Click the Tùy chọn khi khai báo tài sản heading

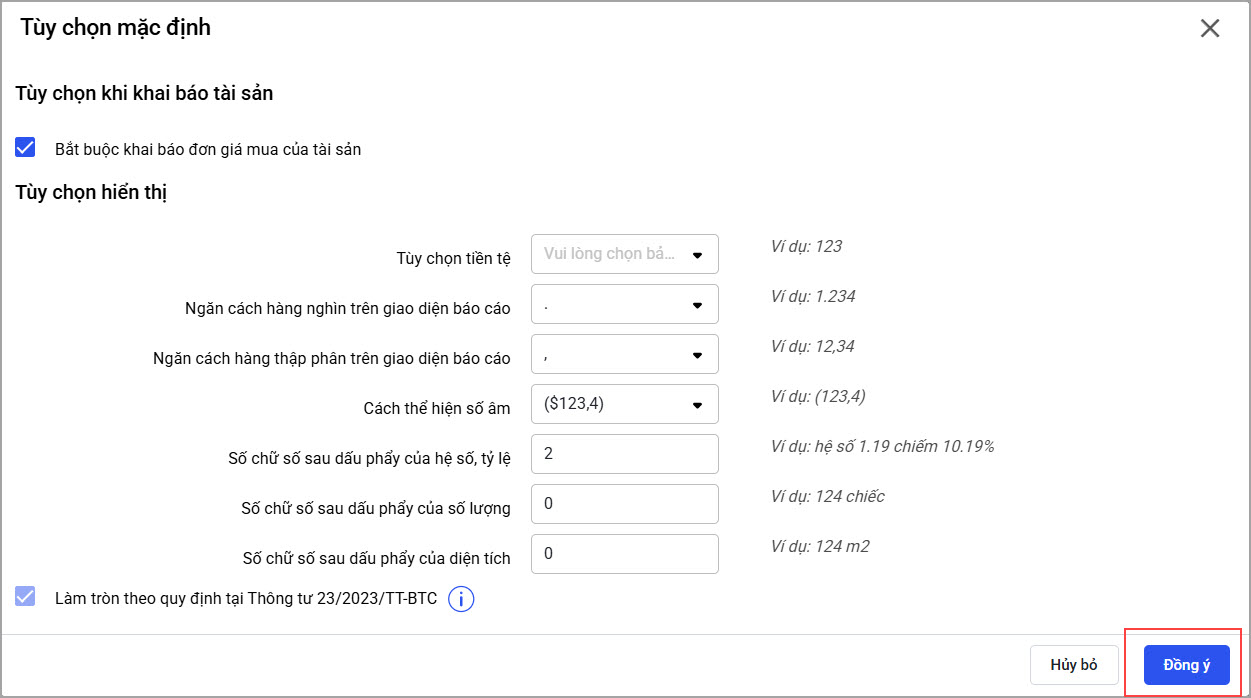click(144, 93)
